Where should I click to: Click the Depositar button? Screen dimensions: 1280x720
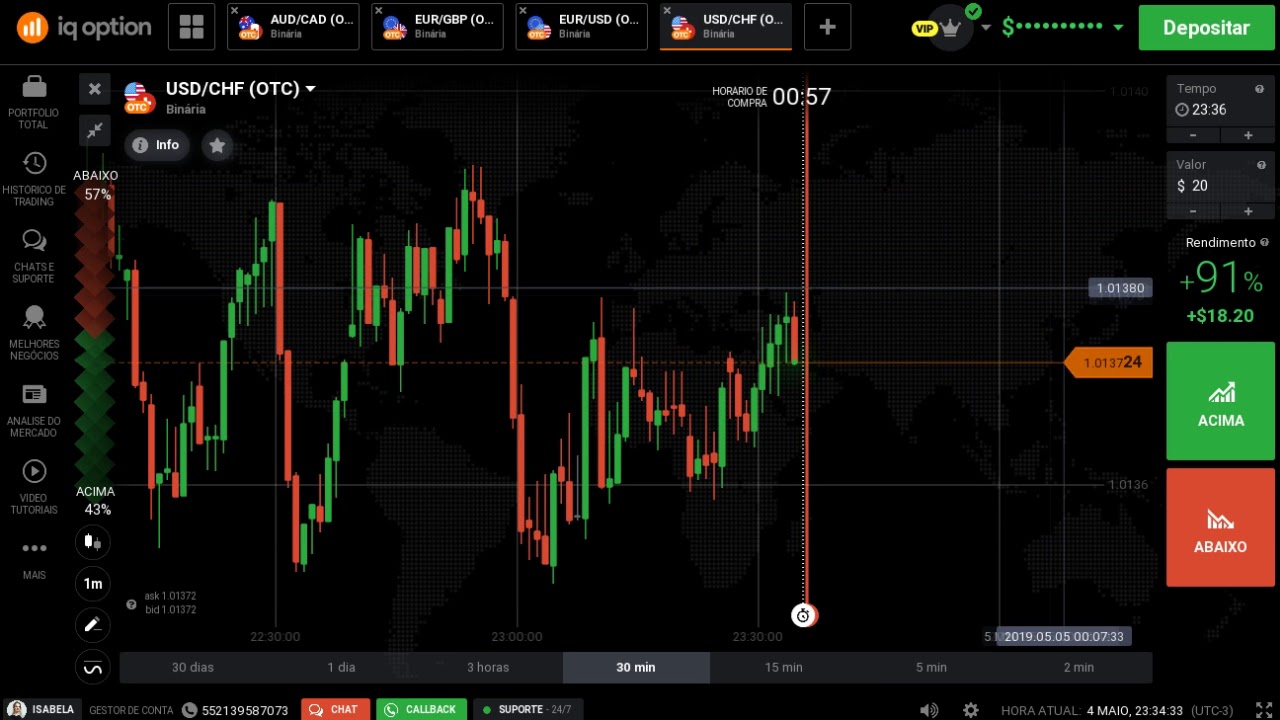pos(1206,28)
